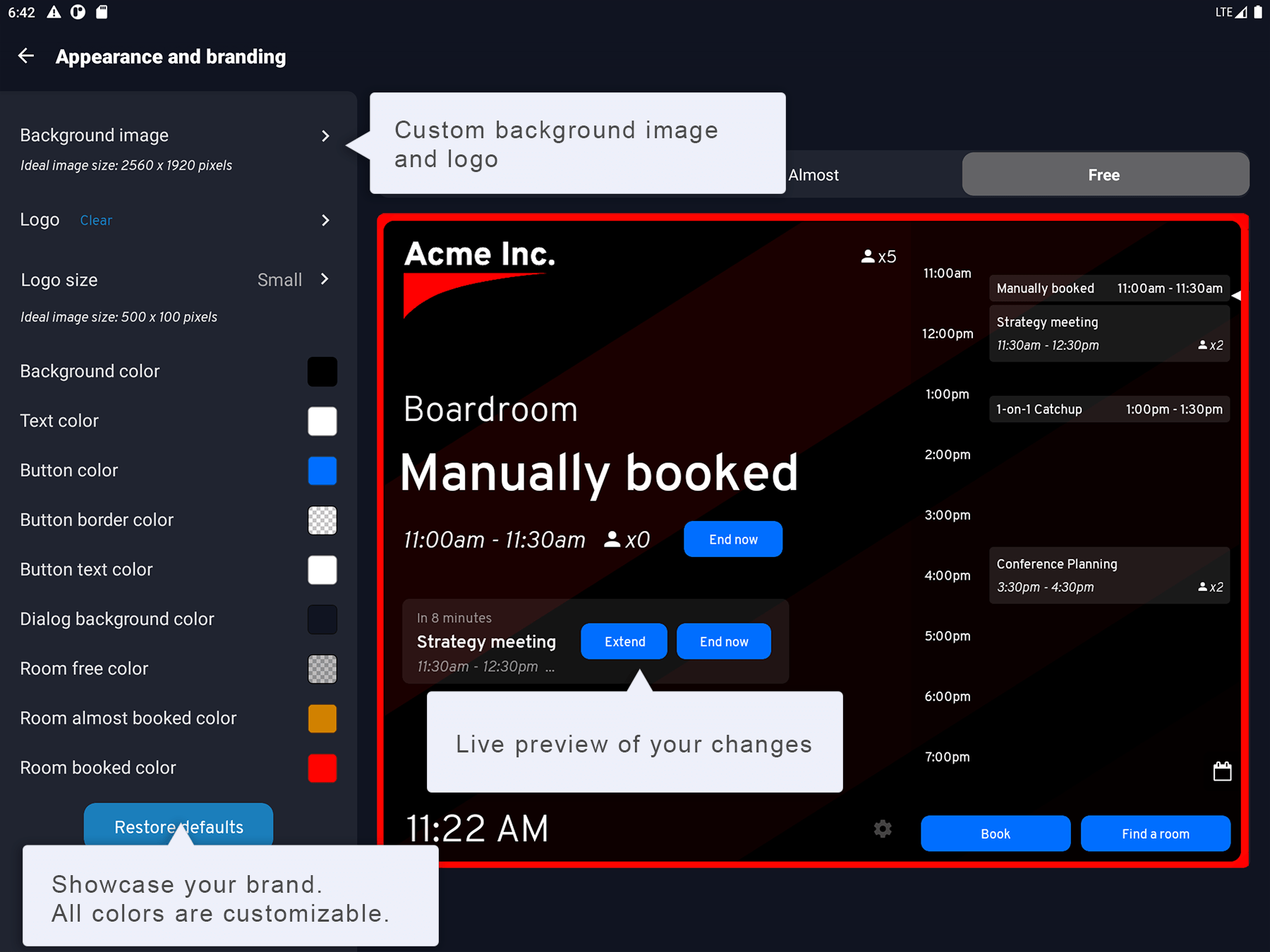The image size is (1270, 952).
Task: Pick the Button color swatch
Action: pyautogui.click(x=322, y=470)
